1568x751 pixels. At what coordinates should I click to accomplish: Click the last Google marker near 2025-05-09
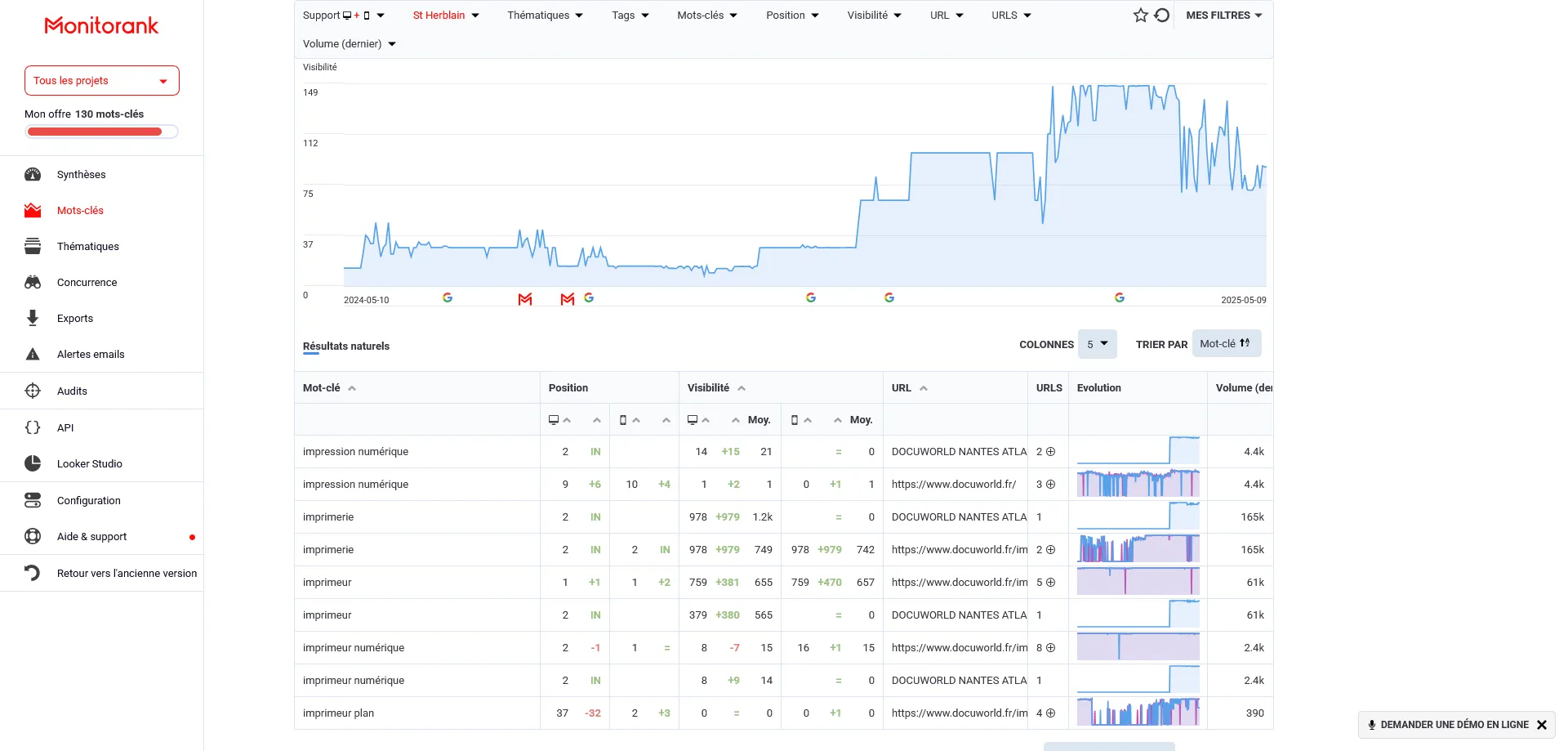(x=1120, y=297)
